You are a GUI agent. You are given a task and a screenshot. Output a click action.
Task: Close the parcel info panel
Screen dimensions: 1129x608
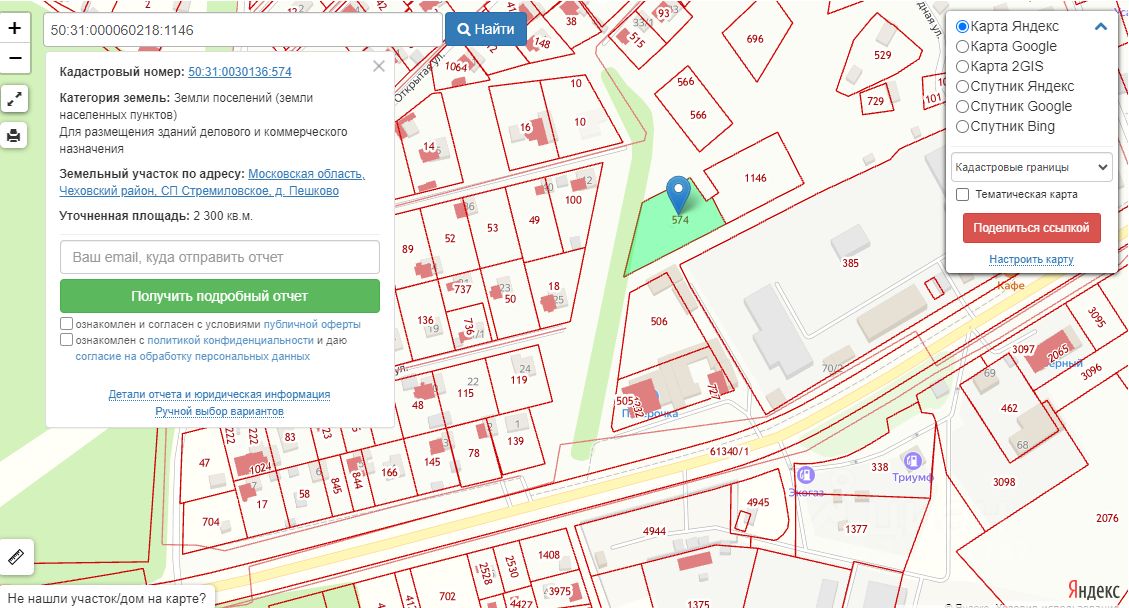(x=378, y=67)
